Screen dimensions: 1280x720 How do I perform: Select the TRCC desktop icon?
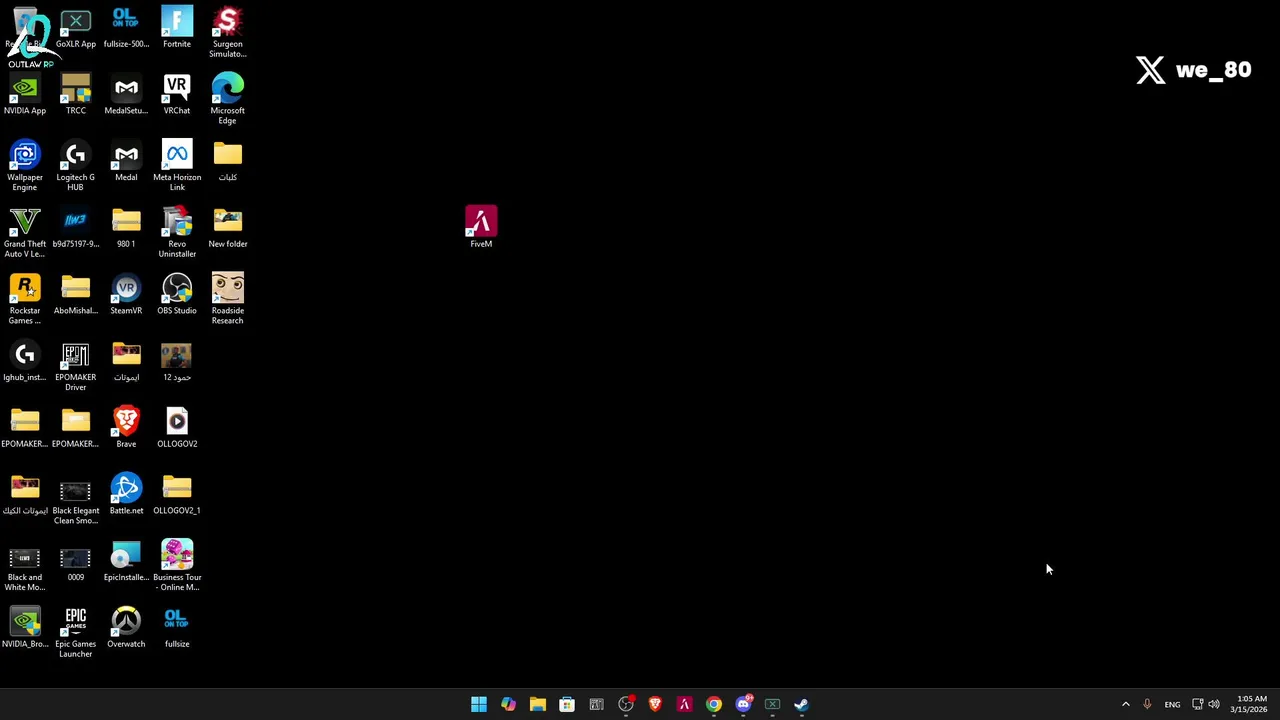[x=76, y=95]
